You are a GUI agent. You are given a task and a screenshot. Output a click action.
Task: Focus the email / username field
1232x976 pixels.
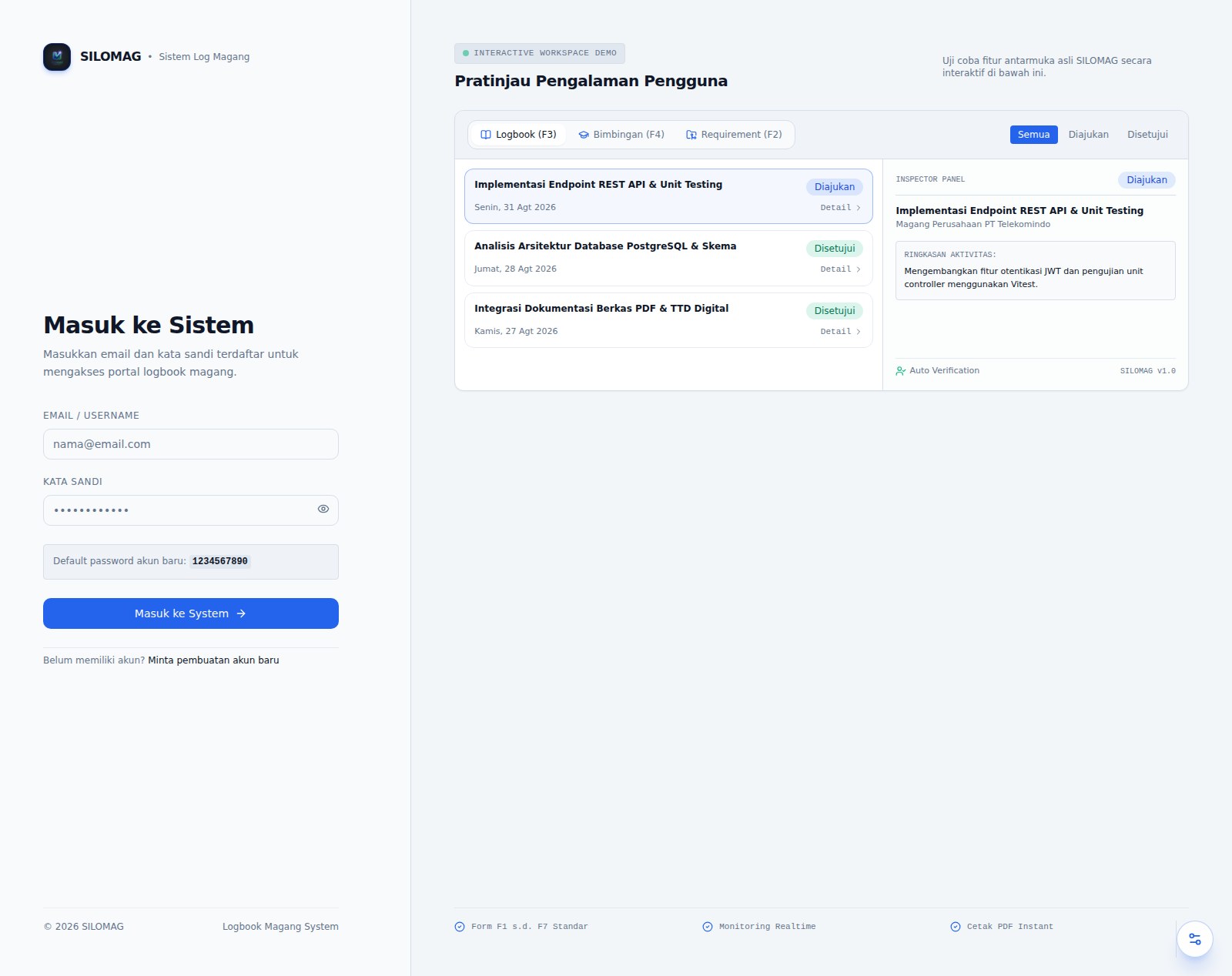coord(191,444)
